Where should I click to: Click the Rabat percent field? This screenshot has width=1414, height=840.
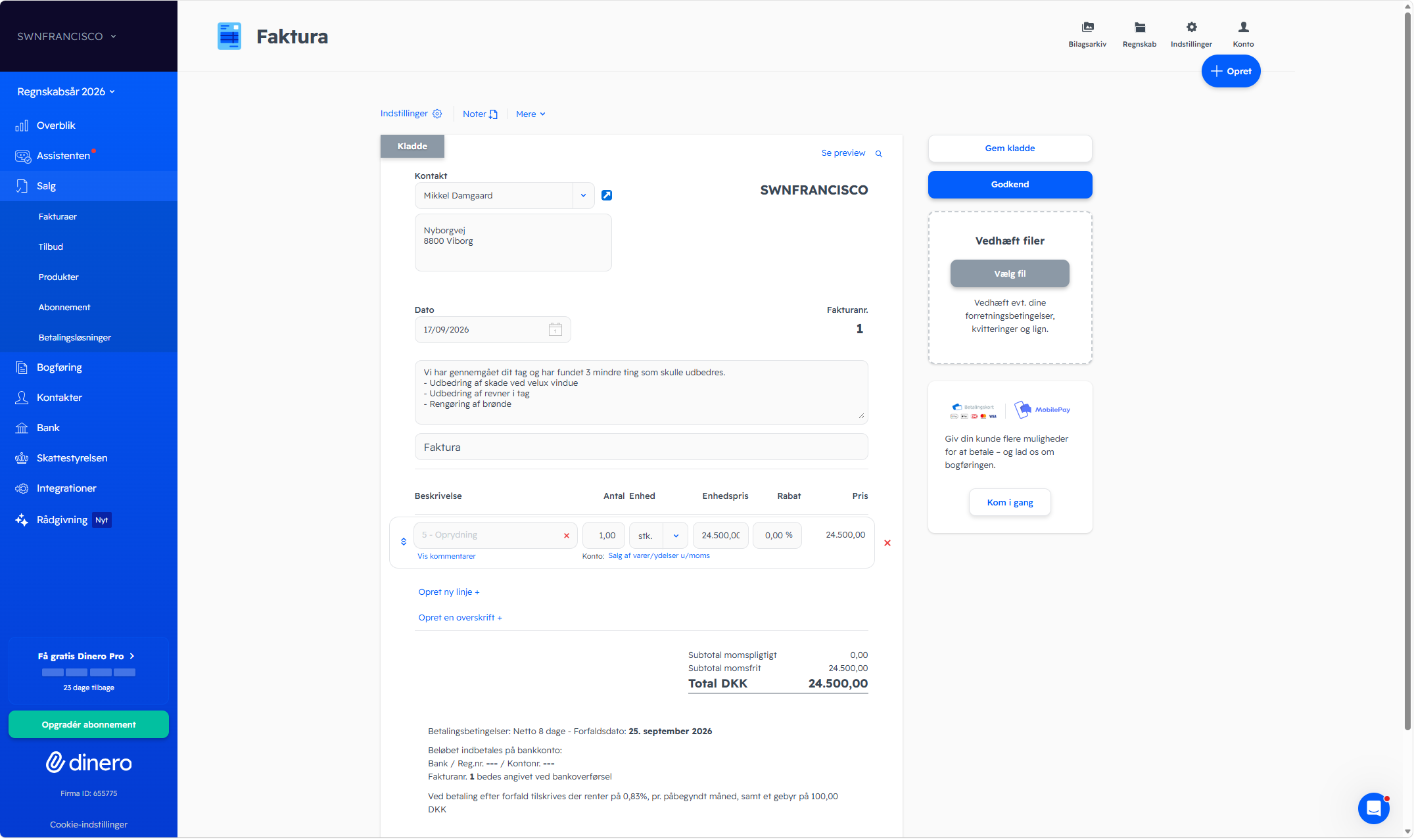(x=777, y=536)
